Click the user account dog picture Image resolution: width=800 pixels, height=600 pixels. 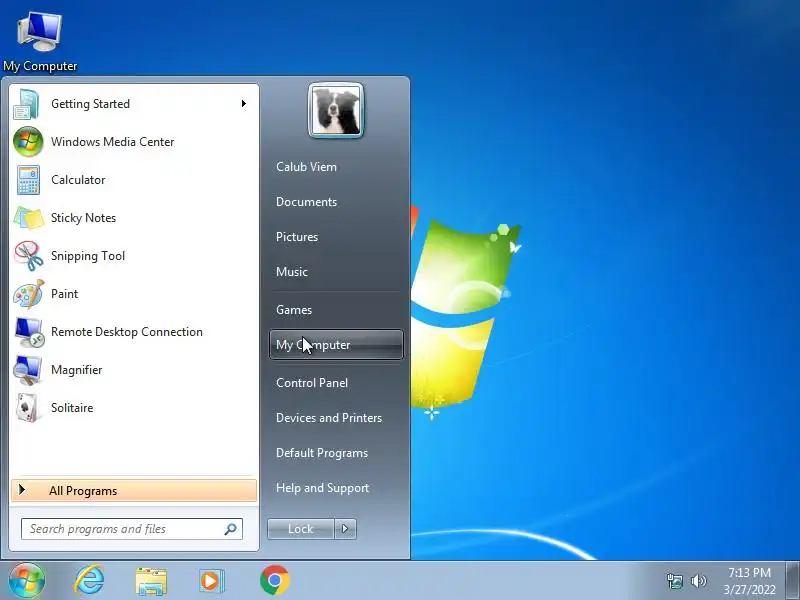[336, 110]
